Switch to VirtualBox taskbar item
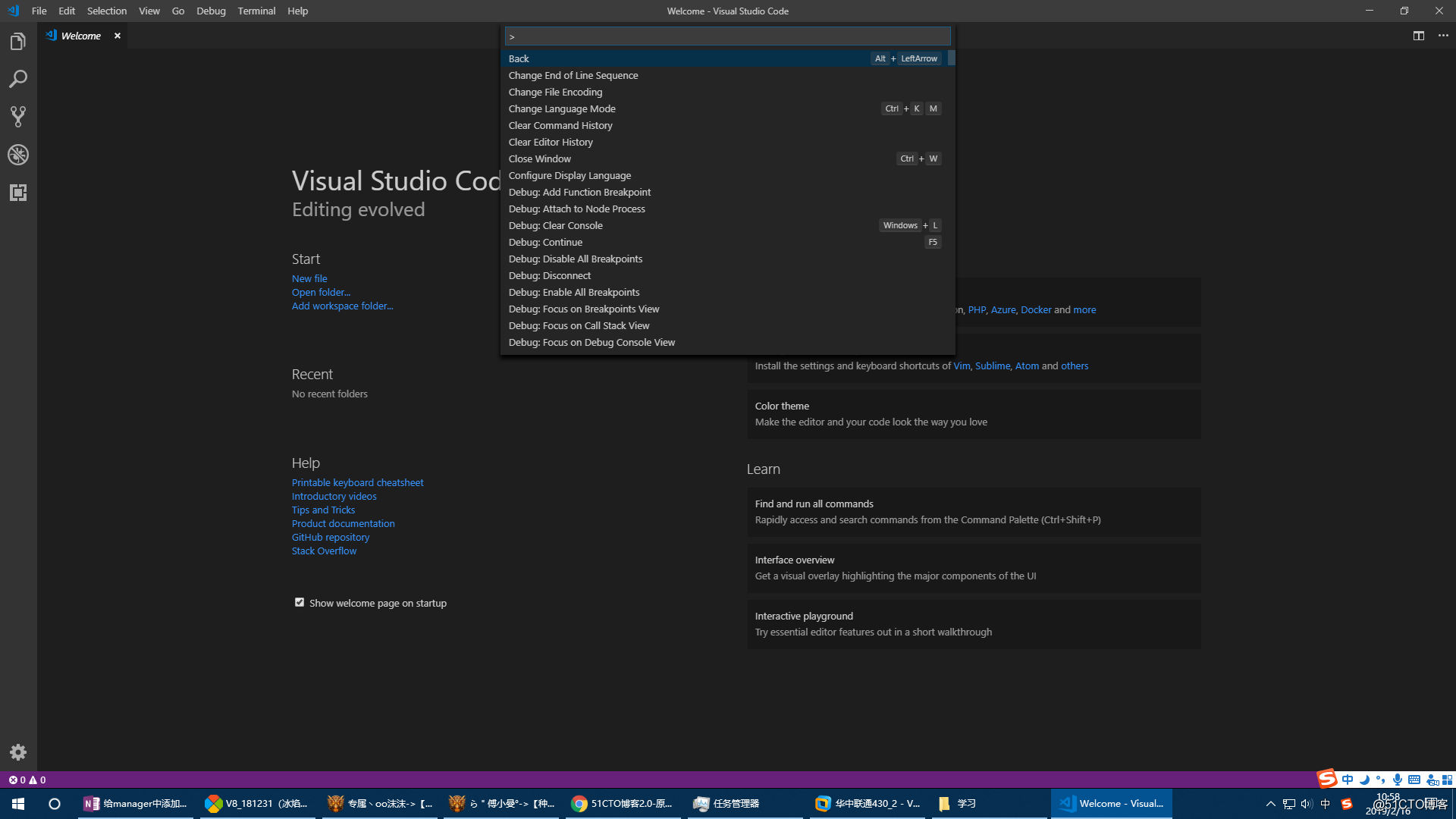Viewport: 1456px width, 819px height. coord(868,804)
